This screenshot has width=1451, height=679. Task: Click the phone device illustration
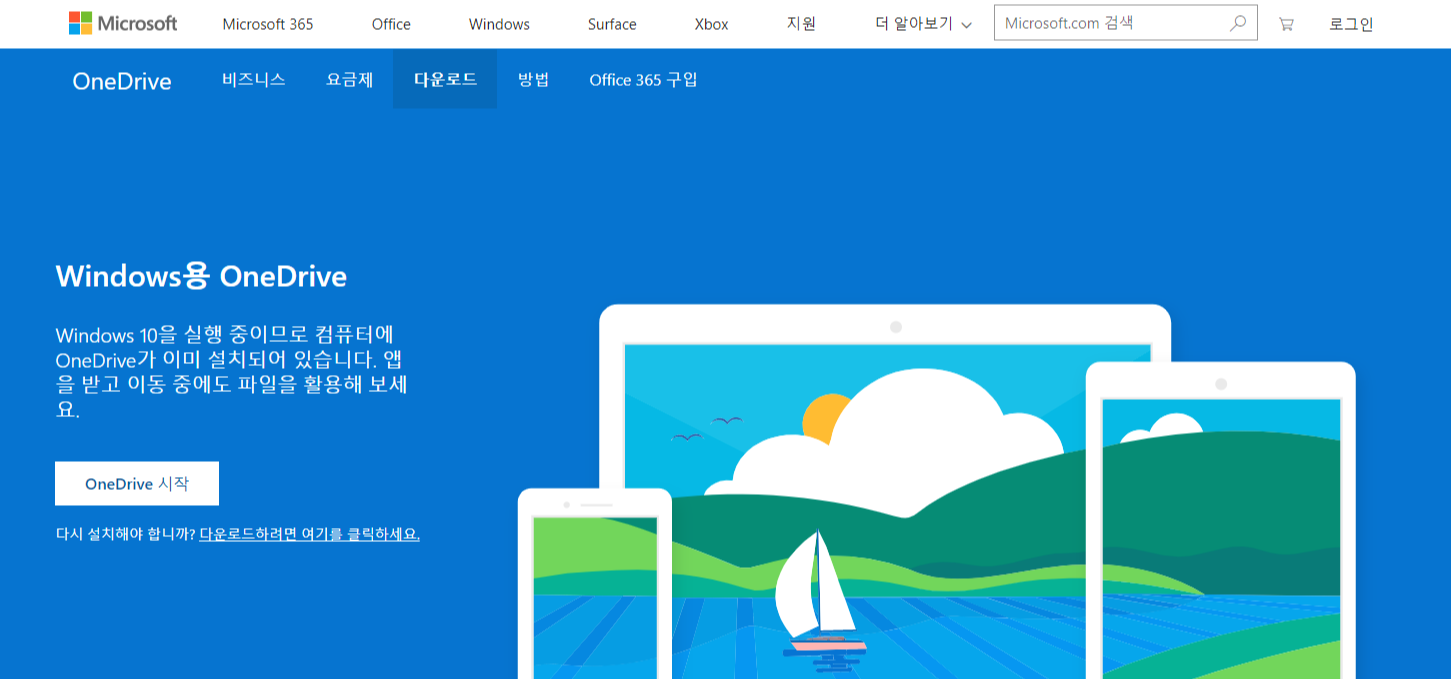point(595,584)
